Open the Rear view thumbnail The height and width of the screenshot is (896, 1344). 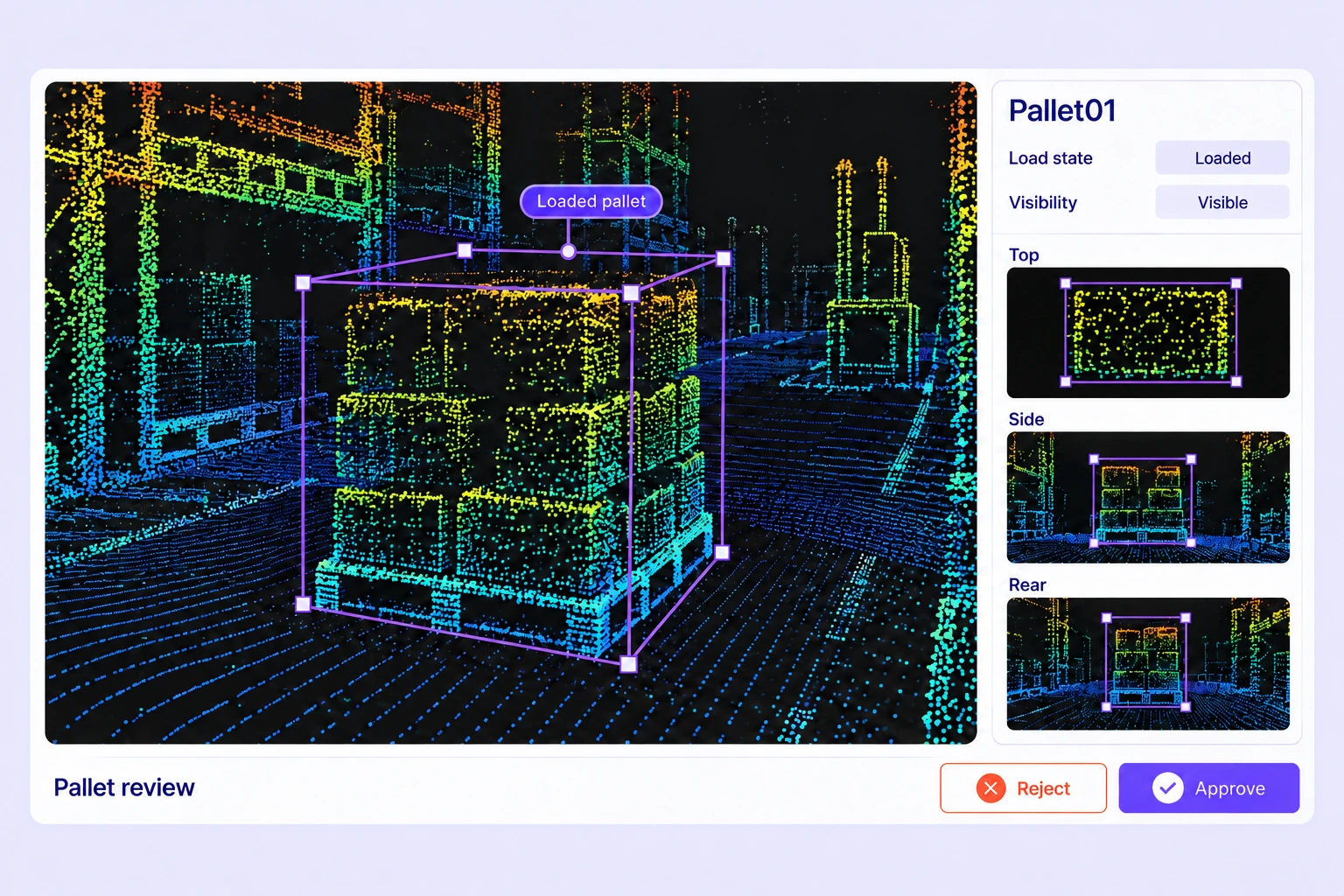[x=1148, y=664]
